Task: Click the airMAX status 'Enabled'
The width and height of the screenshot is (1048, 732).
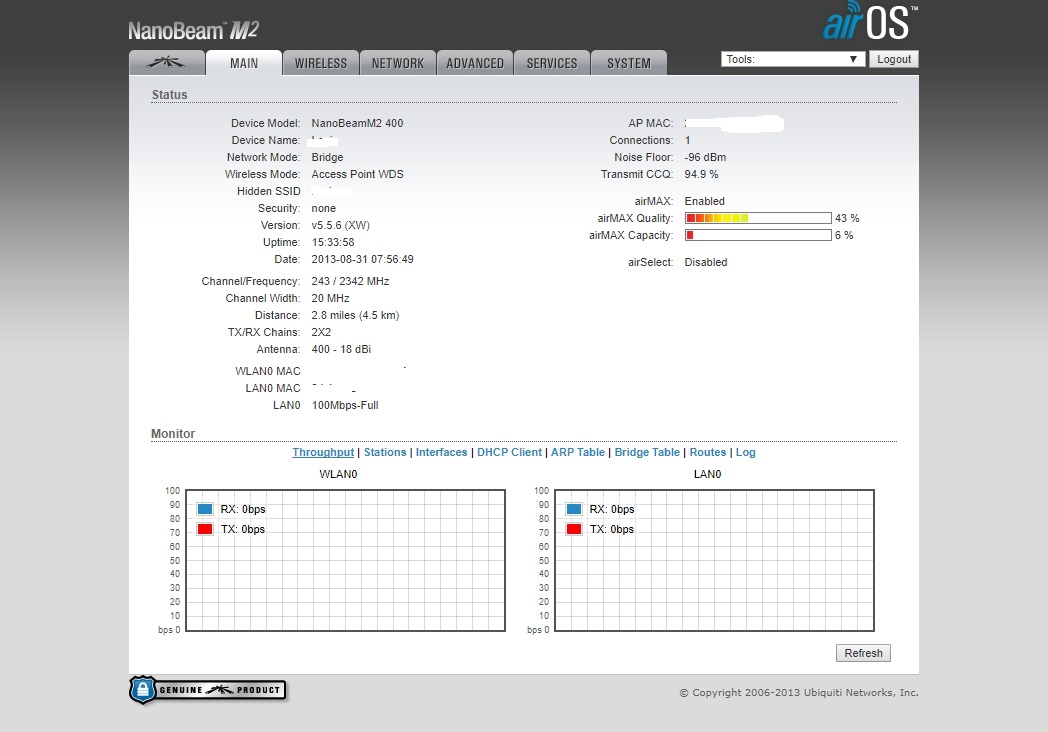Action: point(704,201)
